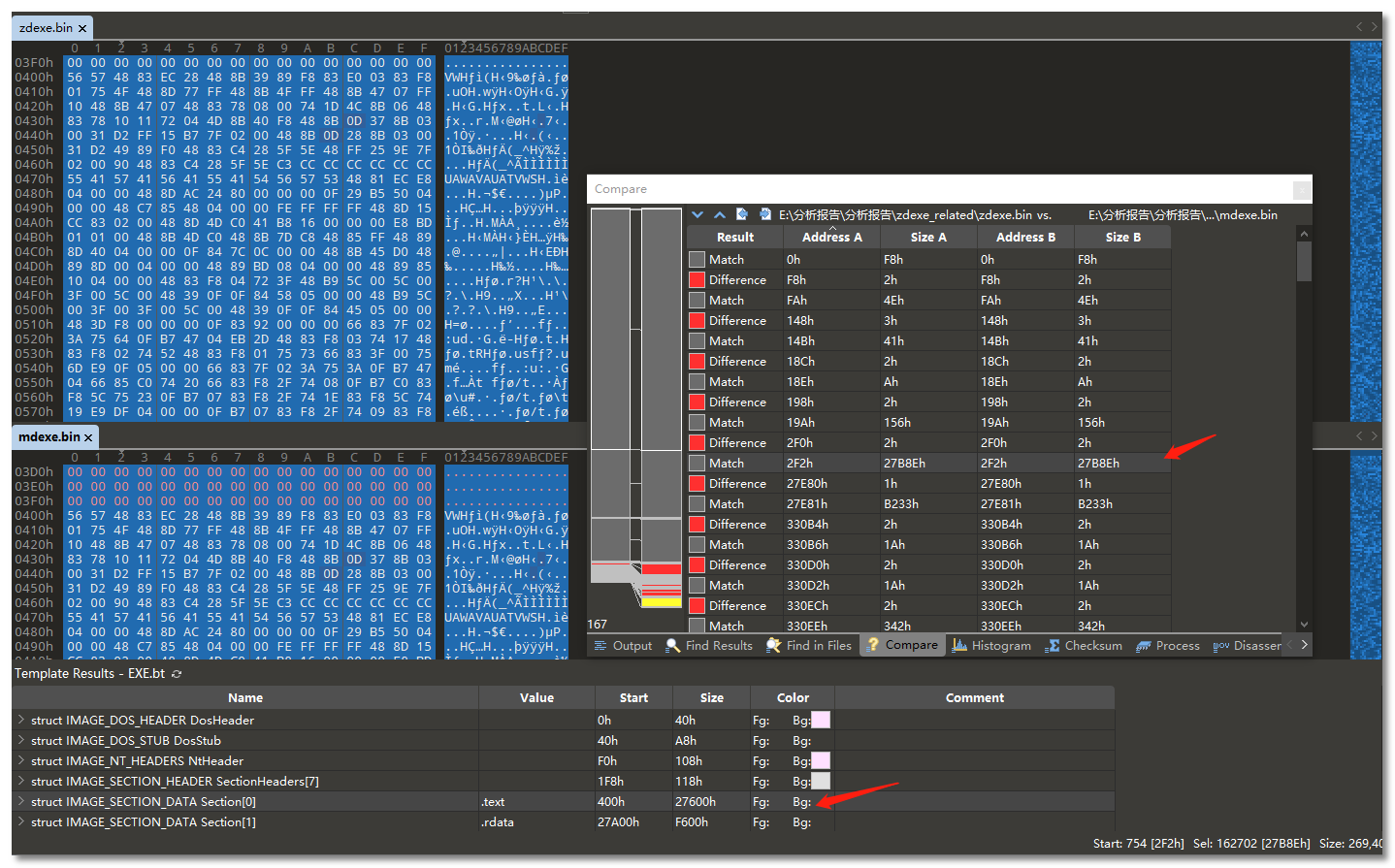The width and height of the screenshot is (1395, 868).
Task: Expand struct IMAGE_NT_HEADERS NtHeader
Action: point(21,761)
